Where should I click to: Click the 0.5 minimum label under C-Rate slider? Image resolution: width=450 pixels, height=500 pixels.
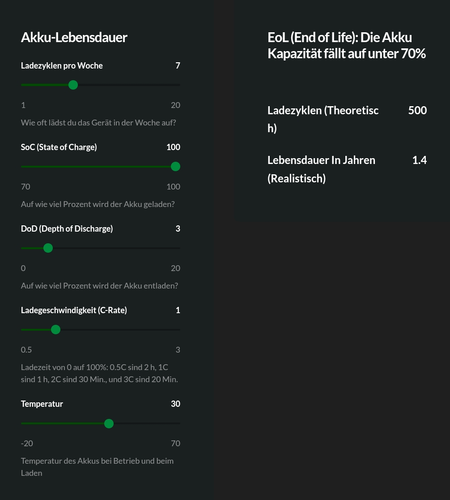(26, 350)
